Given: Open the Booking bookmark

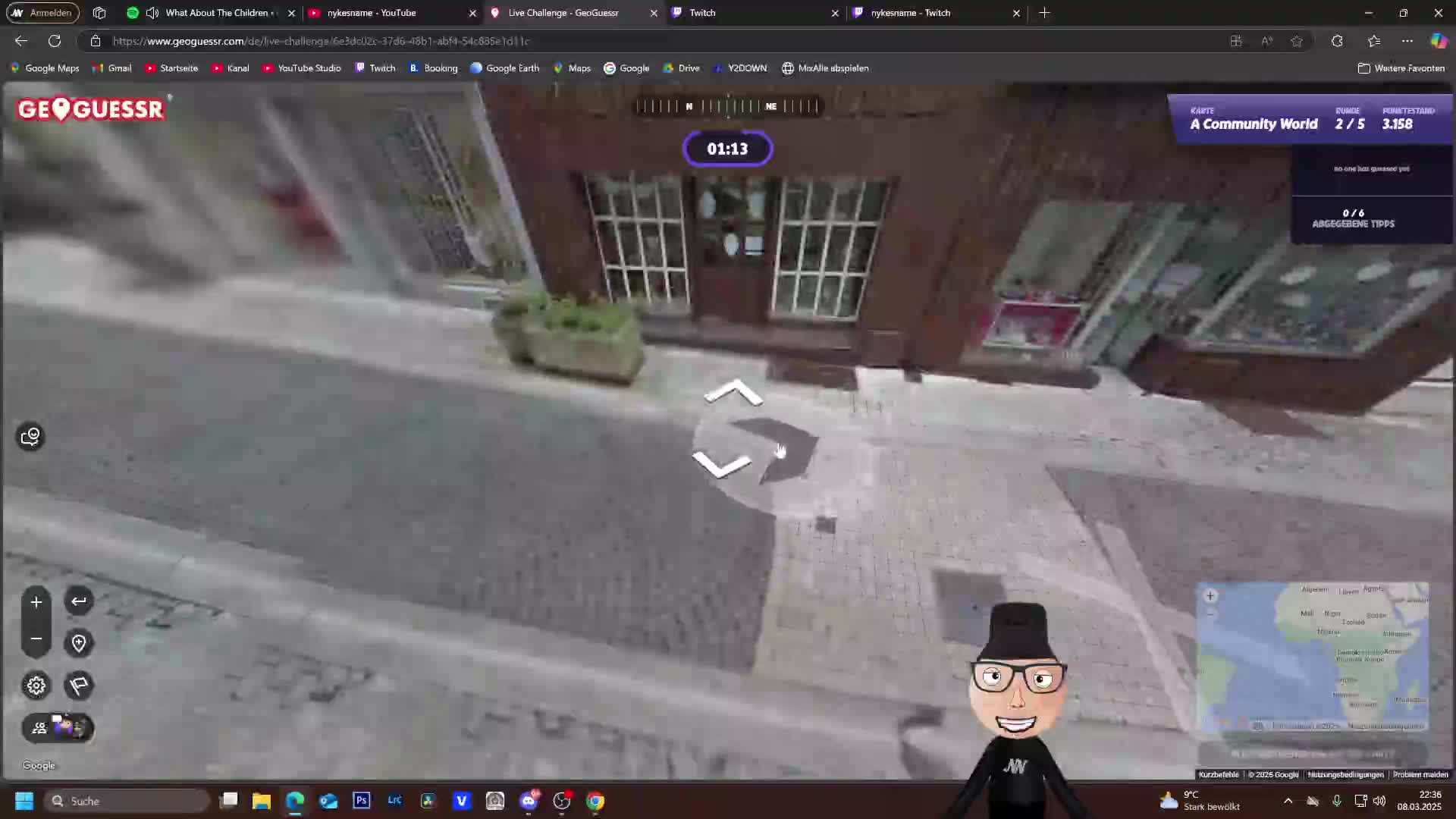Looking at the screenshot, I should (x=434, y=68).
